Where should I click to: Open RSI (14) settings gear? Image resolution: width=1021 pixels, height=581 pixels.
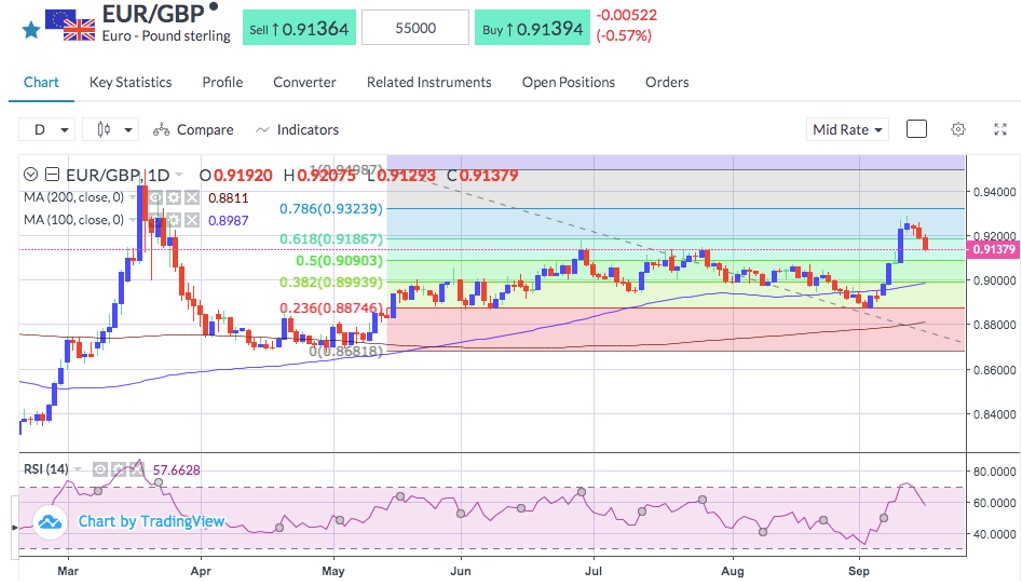point(118,470)
